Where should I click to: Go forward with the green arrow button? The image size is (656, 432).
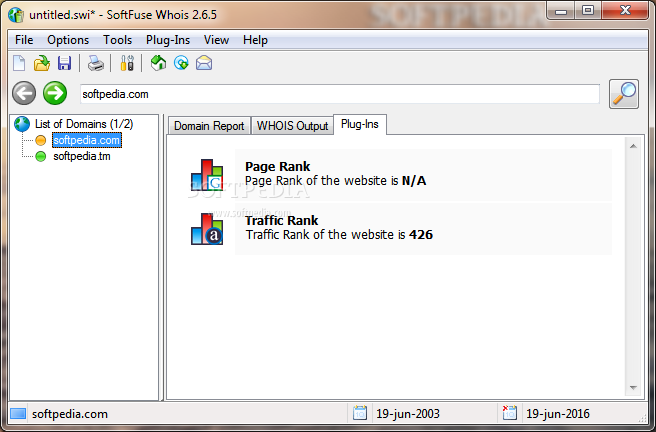[x=55, y=93]
